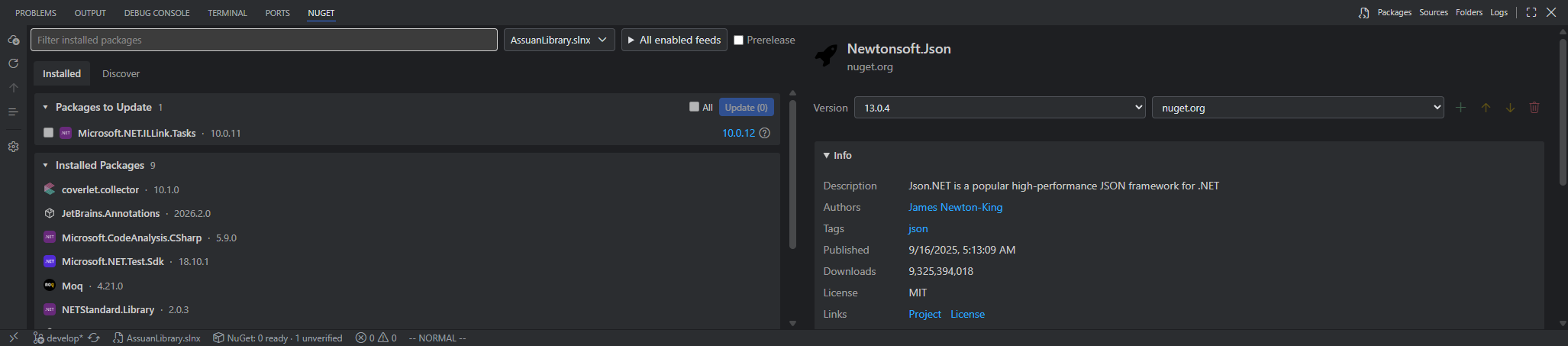
Task: Click the red trash uninstall icon
Action: click(1534, 108)
